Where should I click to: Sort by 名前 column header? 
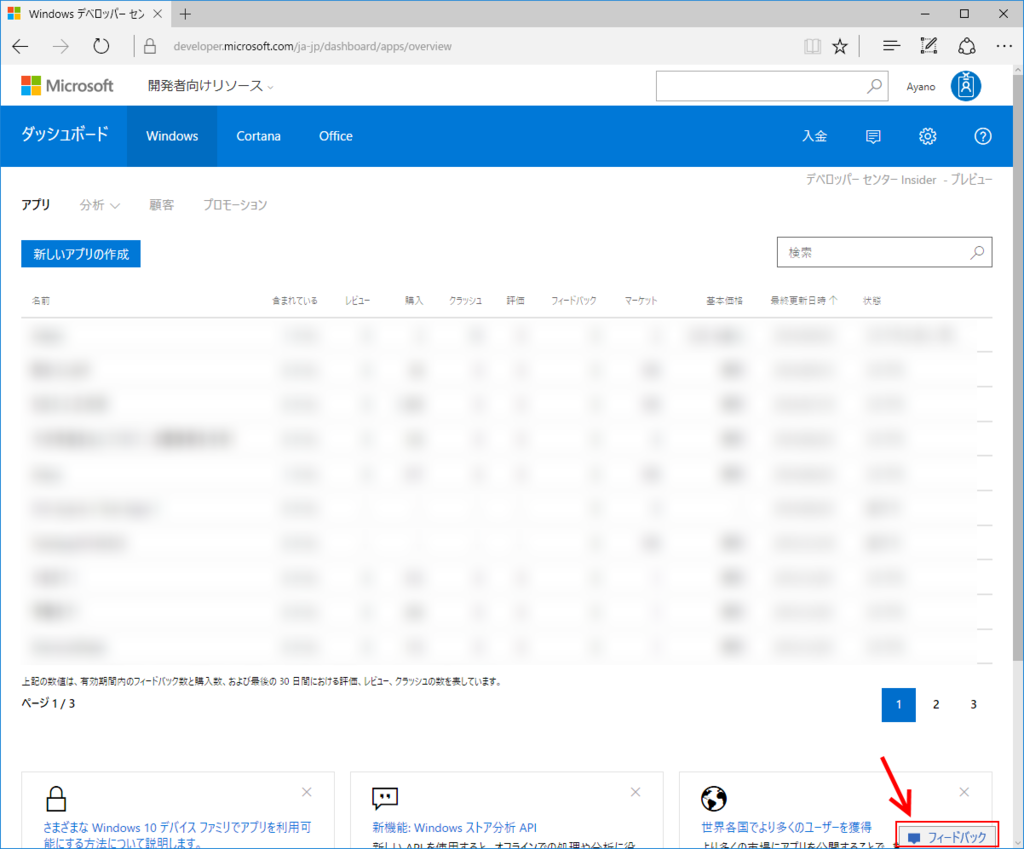pos(40,300)
